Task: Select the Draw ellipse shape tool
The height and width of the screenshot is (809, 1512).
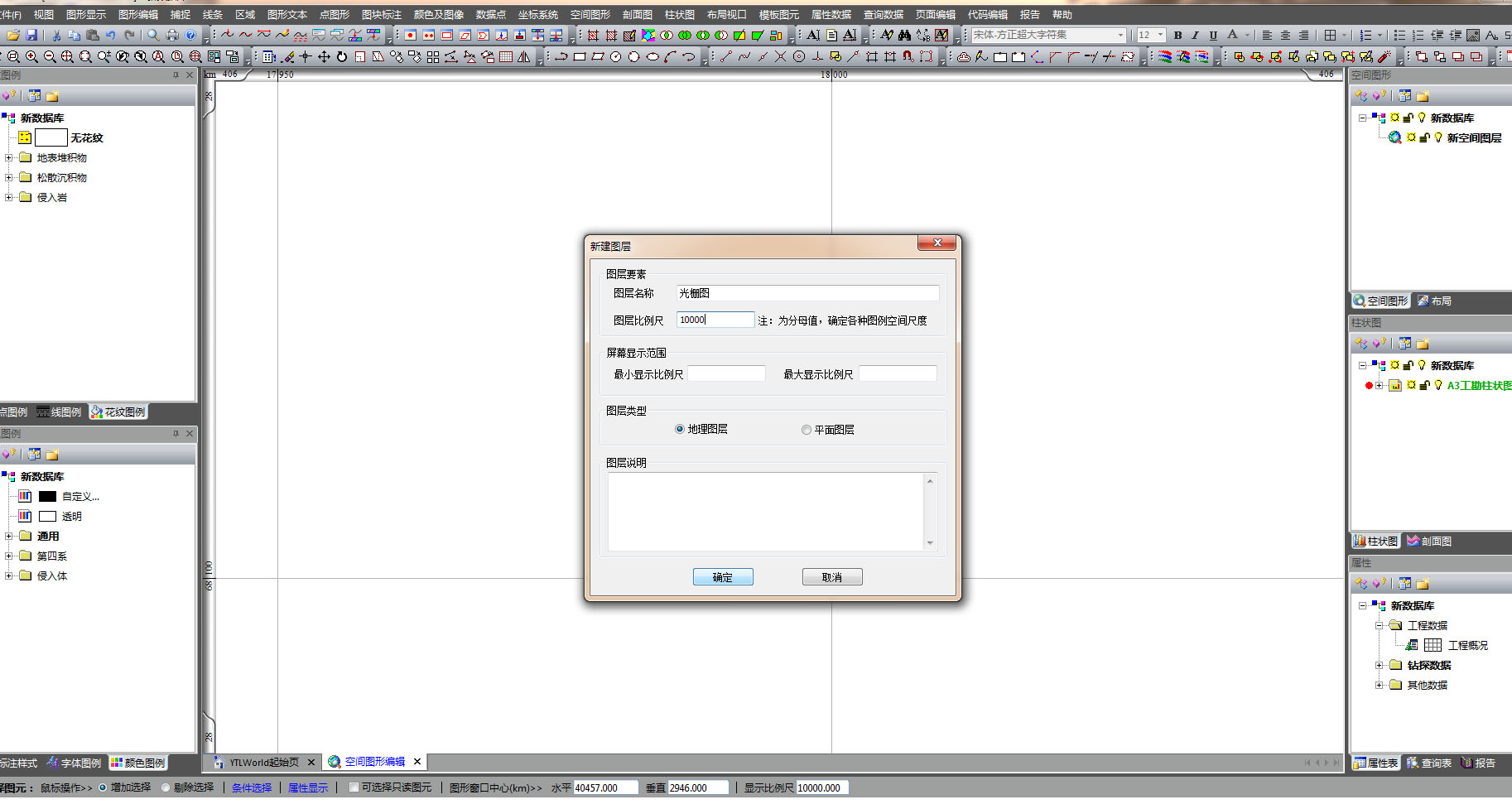Action: tap(652, 56)
